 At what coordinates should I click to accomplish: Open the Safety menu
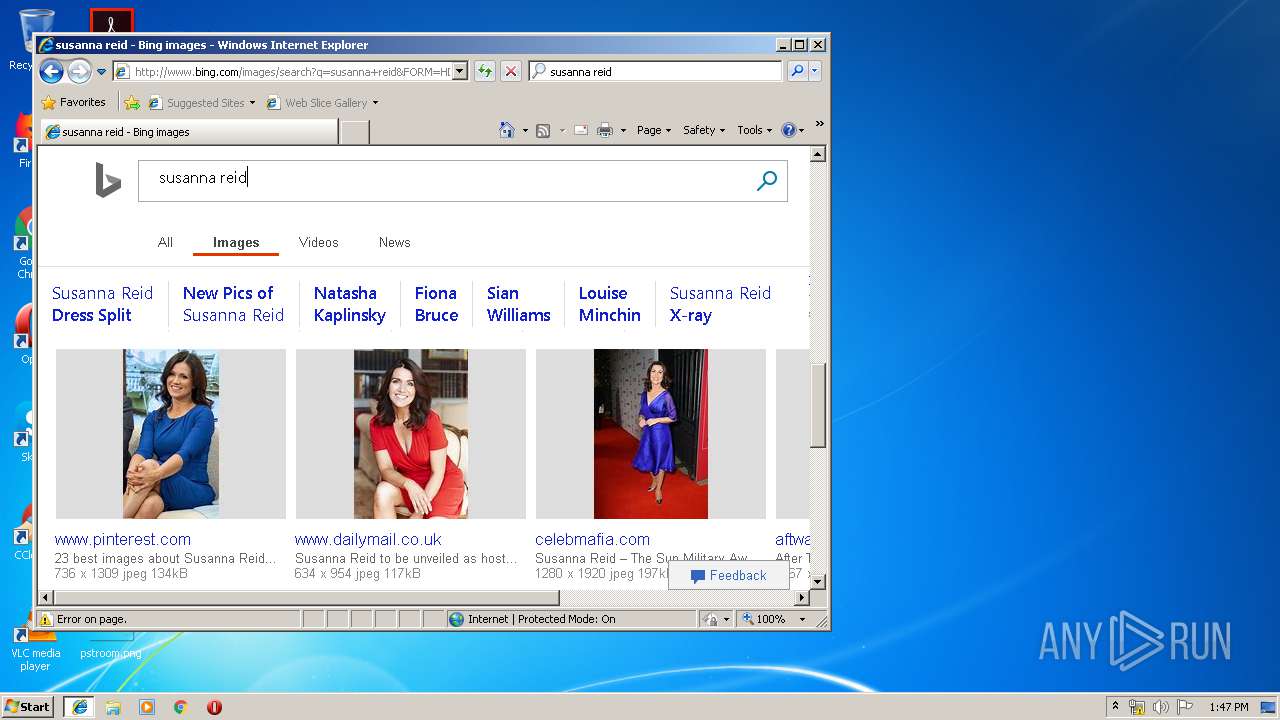(704, 130)
